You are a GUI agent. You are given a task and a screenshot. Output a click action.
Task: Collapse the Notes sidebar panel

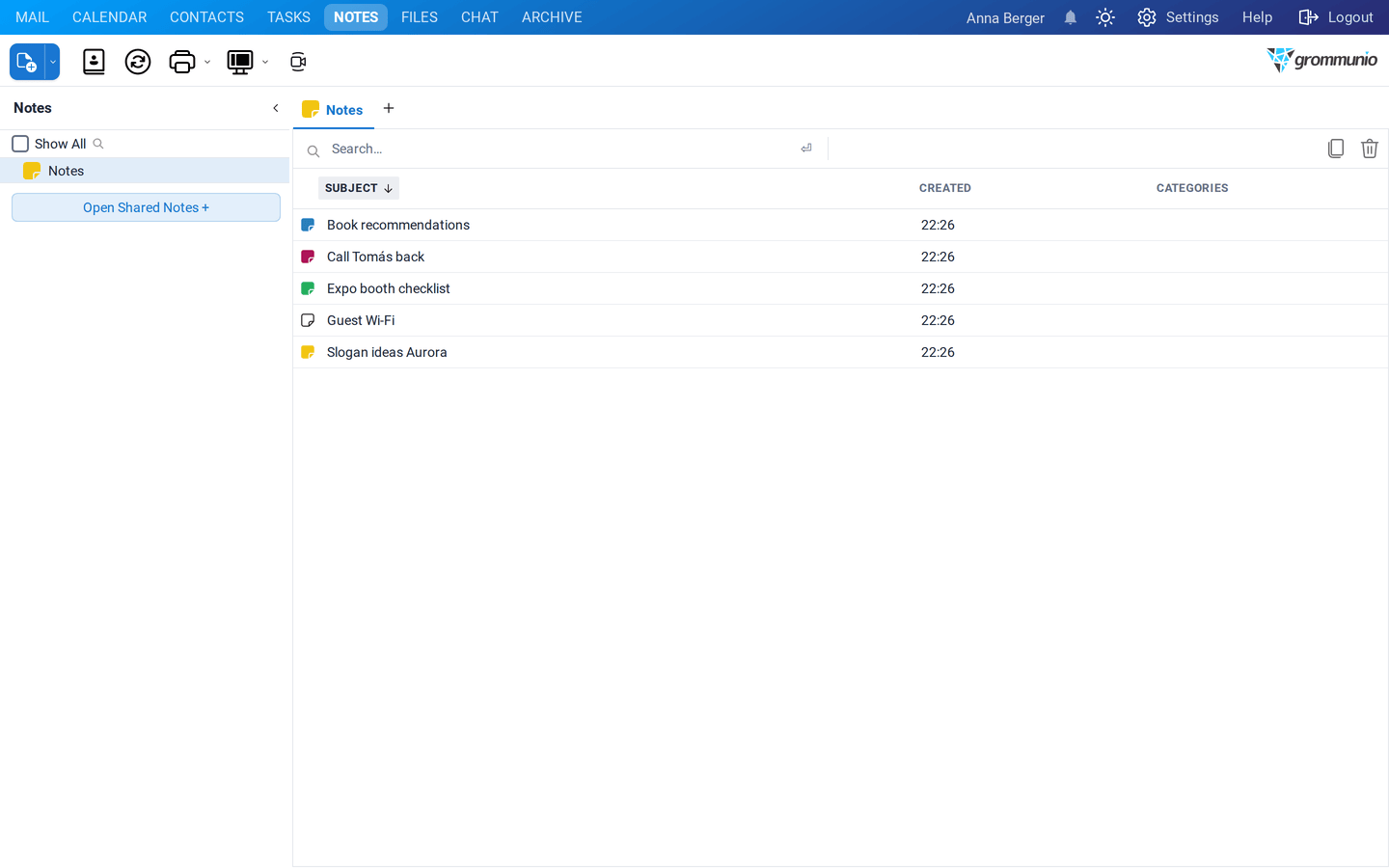tap(276, 108)
